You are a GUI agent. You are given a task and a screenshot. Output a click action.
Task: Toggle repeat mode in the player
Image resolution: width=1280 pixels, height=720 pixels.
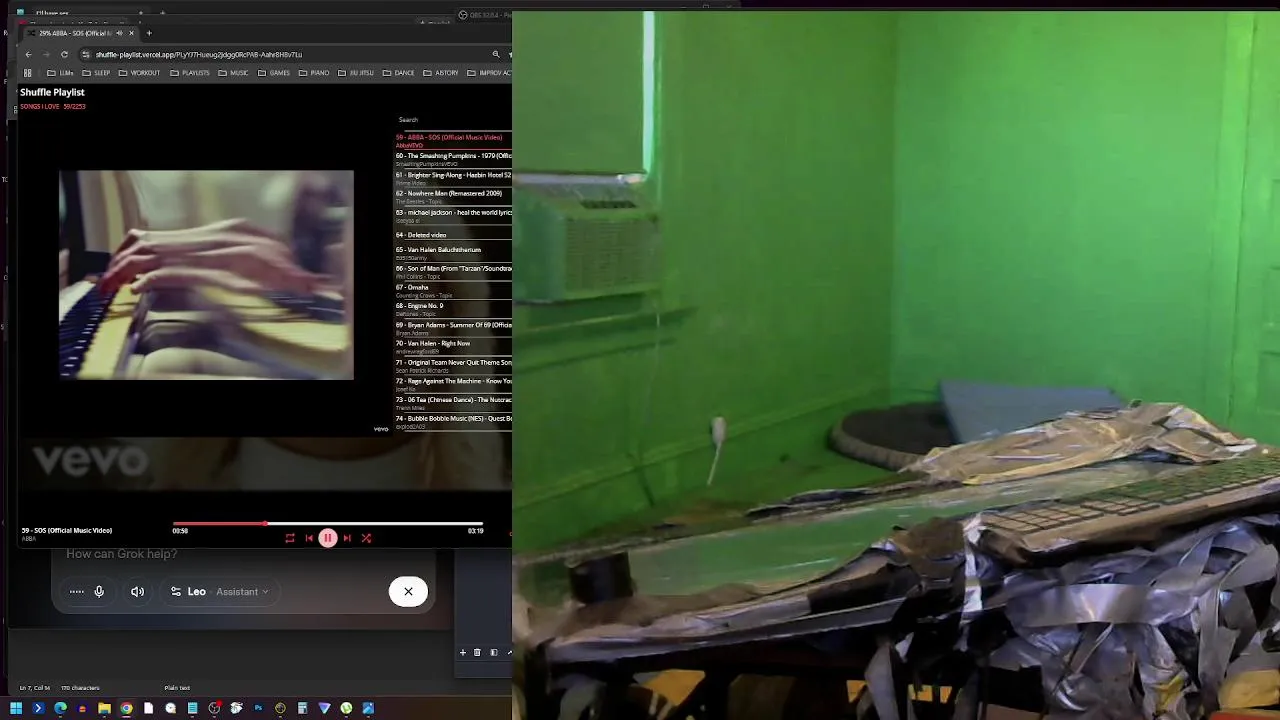coord(290,538)
